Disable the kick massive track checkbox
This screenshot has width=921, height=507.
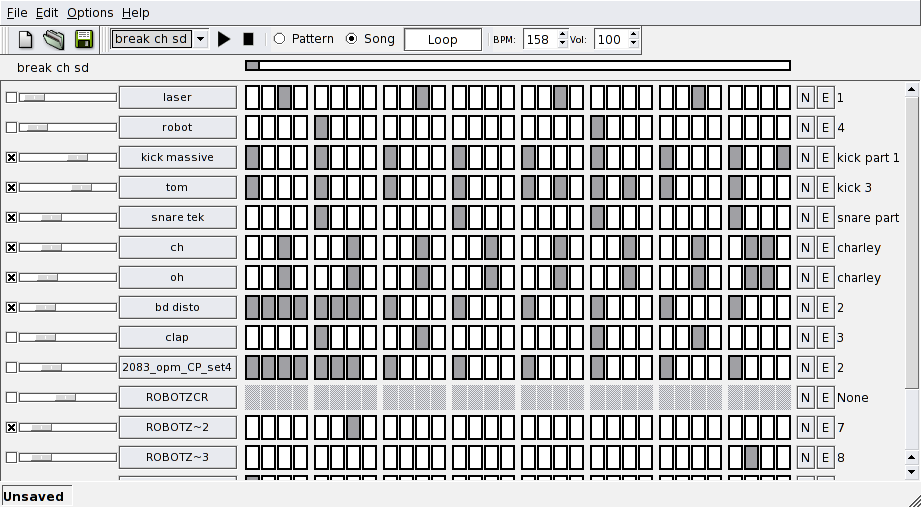click(x=11, y=157)
